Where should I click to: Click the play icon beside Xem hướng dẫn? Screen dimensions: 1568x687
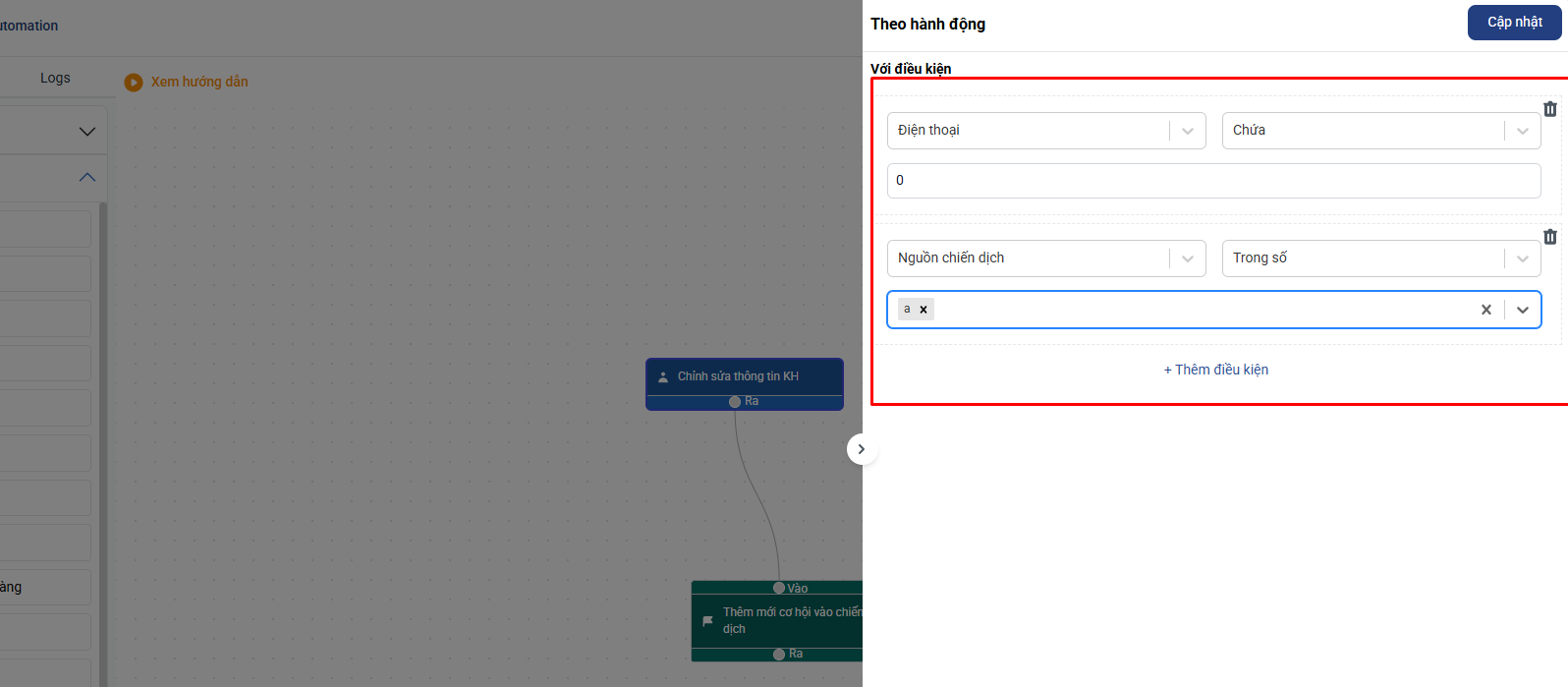click(134, 83)
